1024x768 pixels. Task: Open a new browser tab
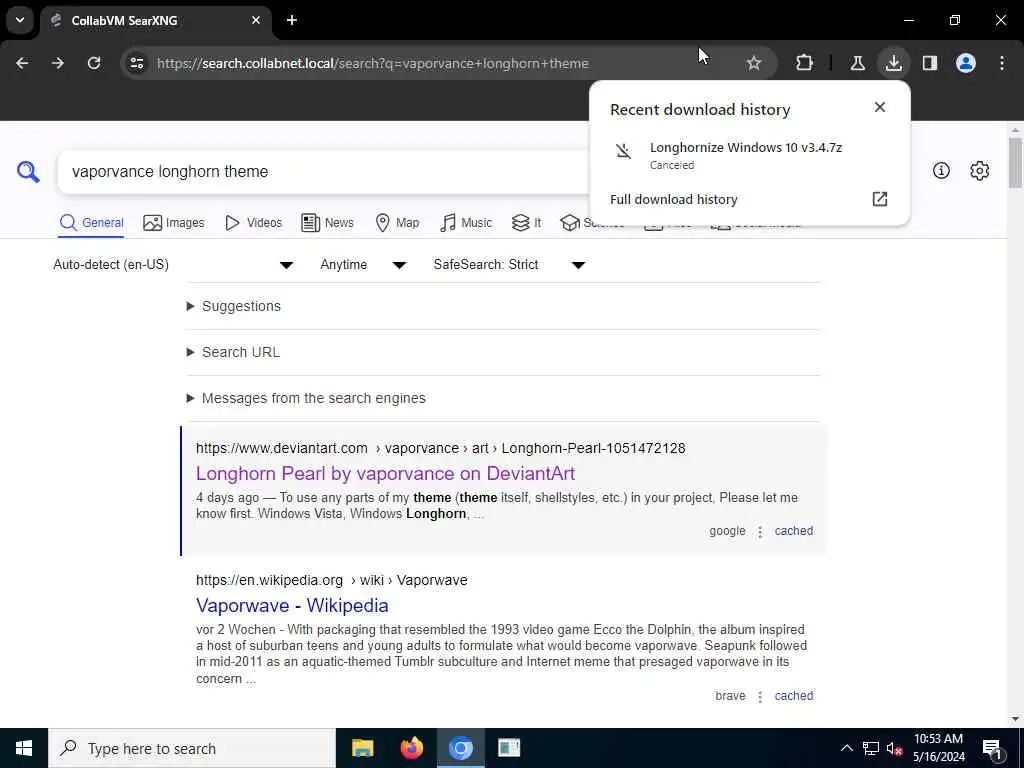292,20
